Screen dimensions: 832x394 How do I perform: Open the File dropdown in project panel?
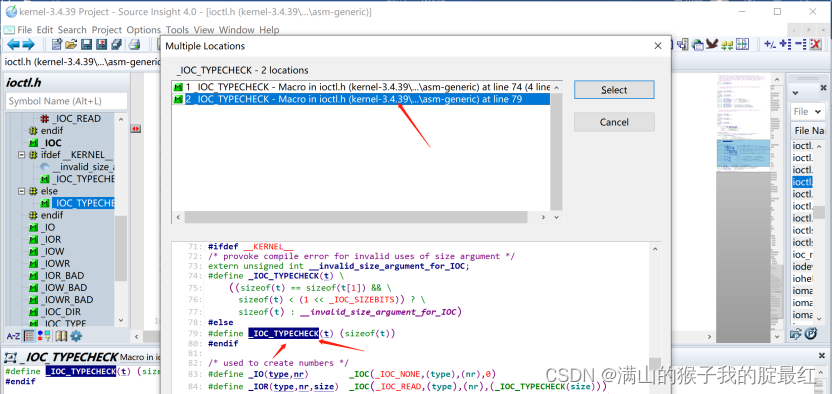(x=807, y=111)
